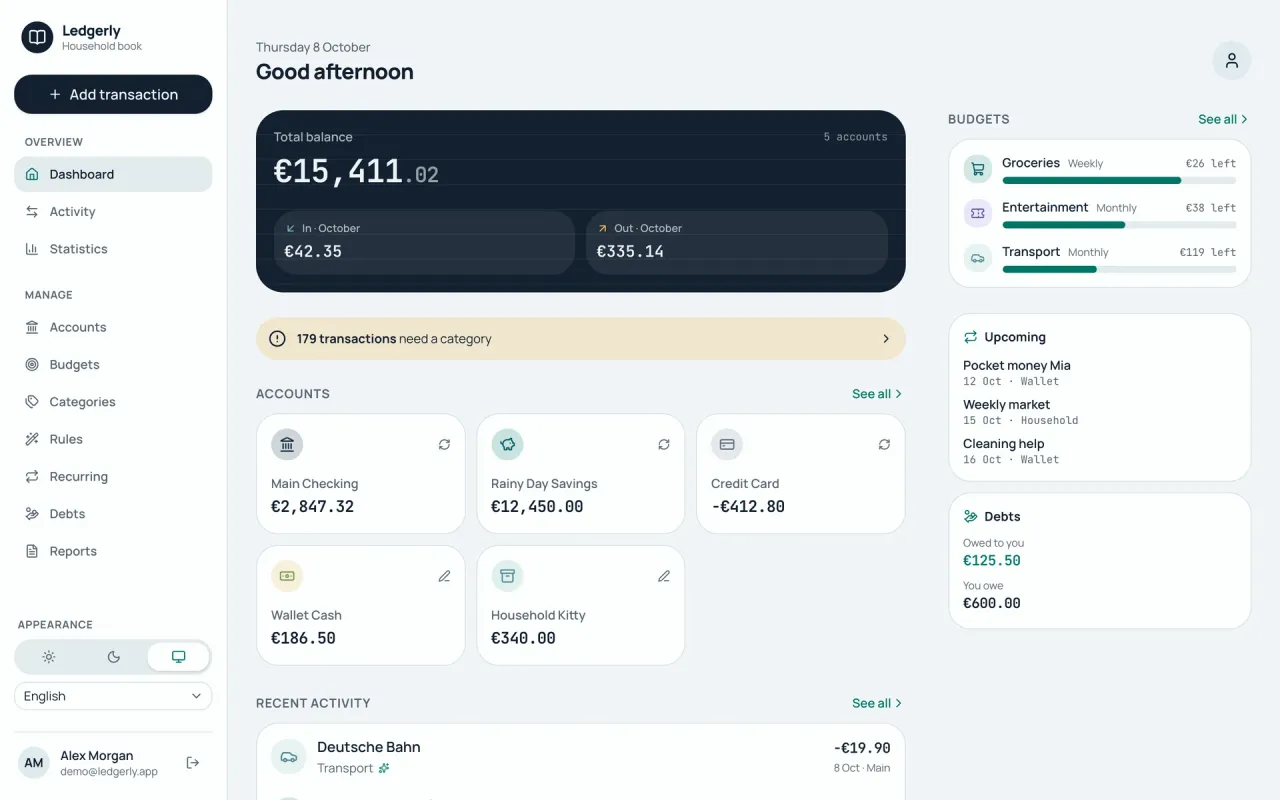Select system appearance mode
The width and height of the screenshot is (1280, 800).
[x=178, y=657]
